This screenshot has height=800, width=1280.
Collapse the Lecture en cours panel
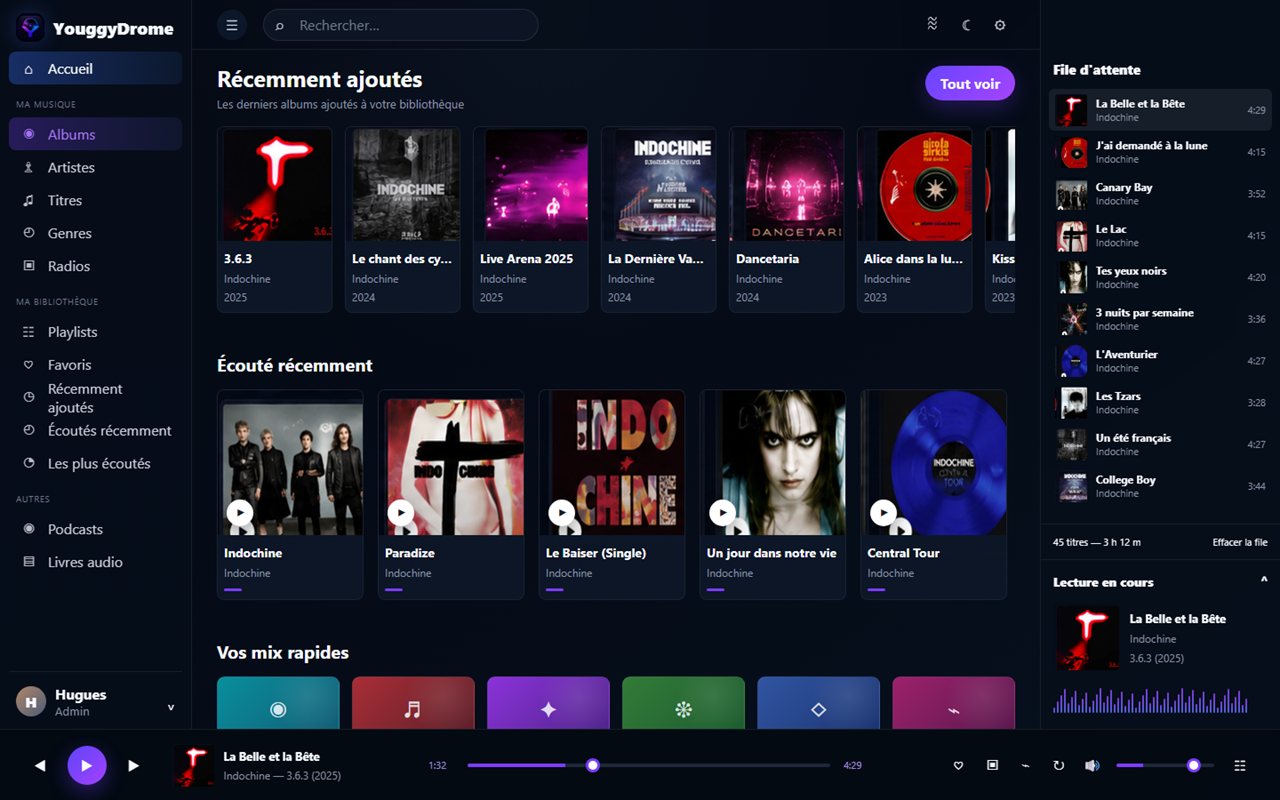point(1264,582)
